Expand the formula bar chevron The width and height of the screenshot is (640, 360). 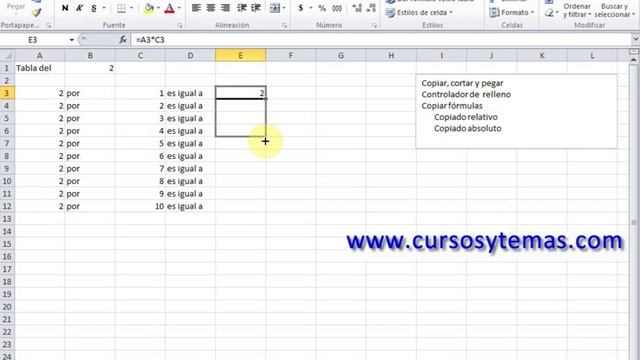pos(636,40)
